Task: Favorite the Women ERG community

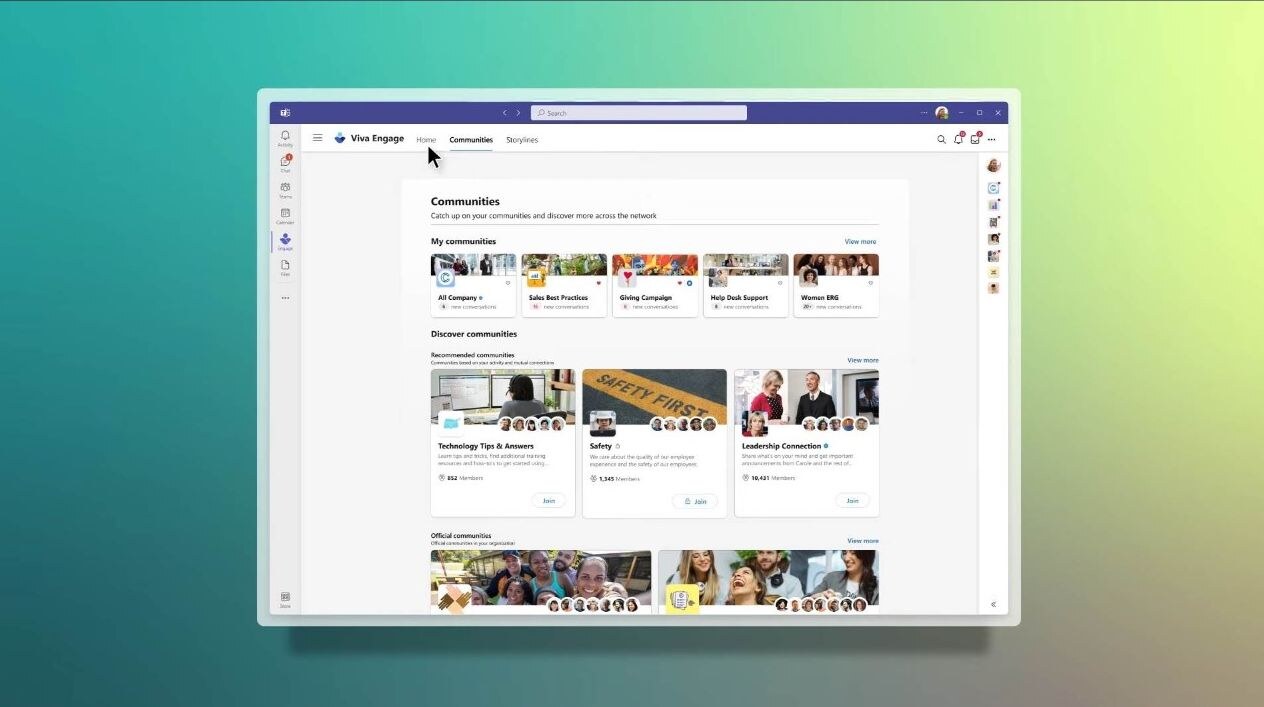Action: click(x=870, y=283)
